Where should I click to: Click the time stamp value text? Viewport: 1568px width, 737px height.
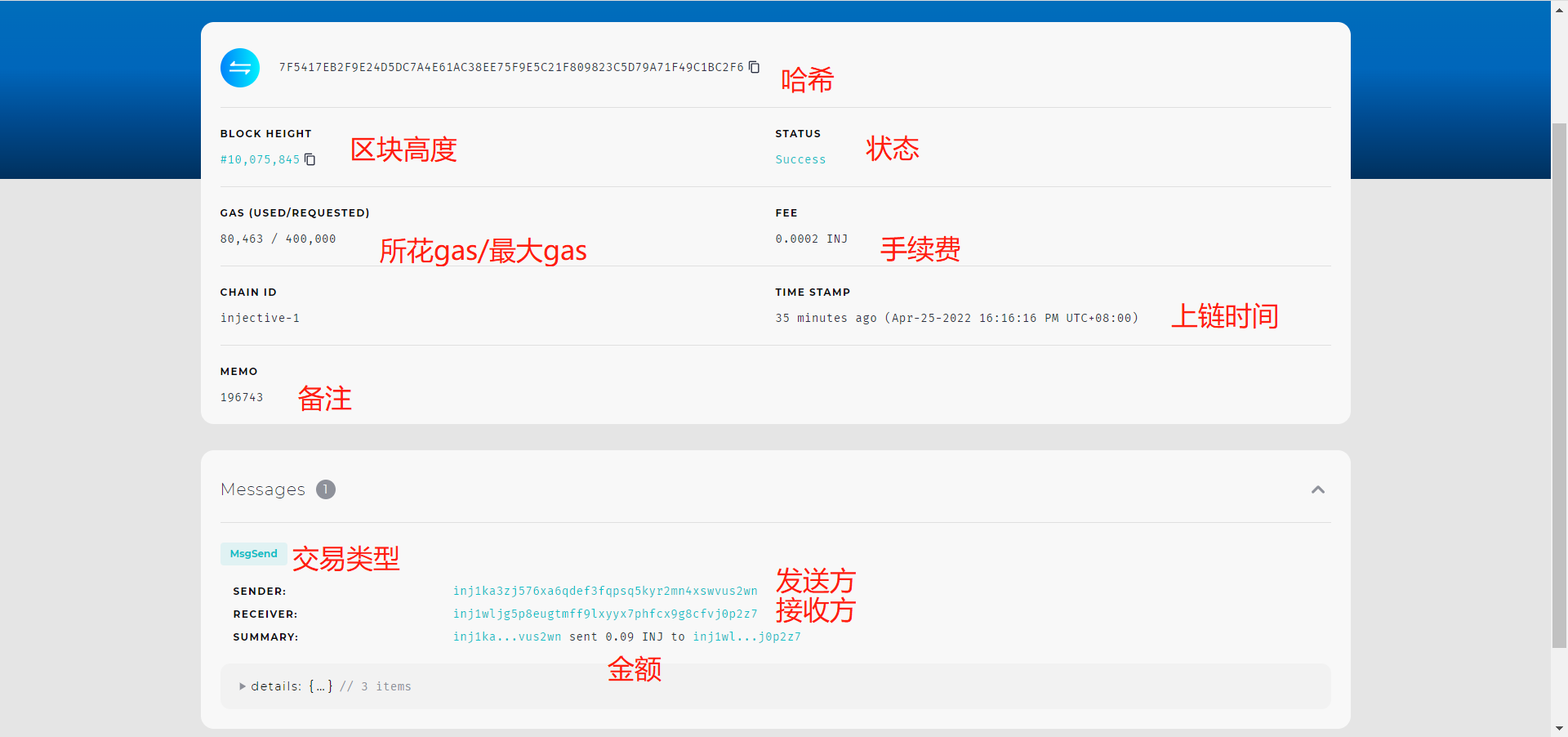956,319
